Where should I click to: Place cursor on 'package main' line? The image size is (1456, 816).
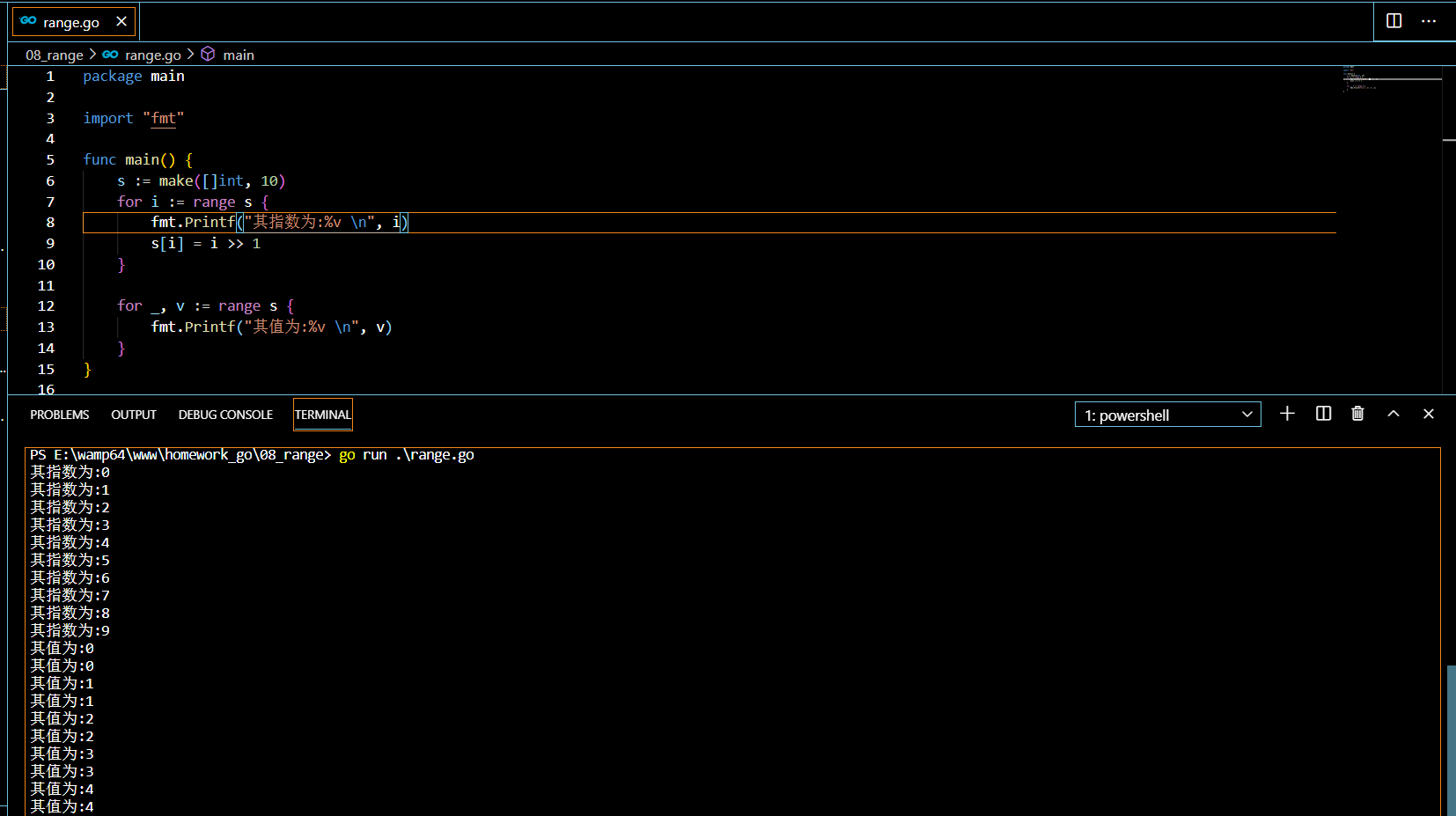tap(134, 77)
